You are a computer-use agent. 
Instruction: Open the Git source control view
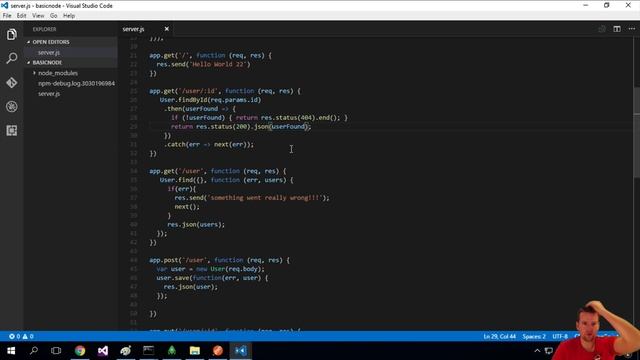(11, 82)
